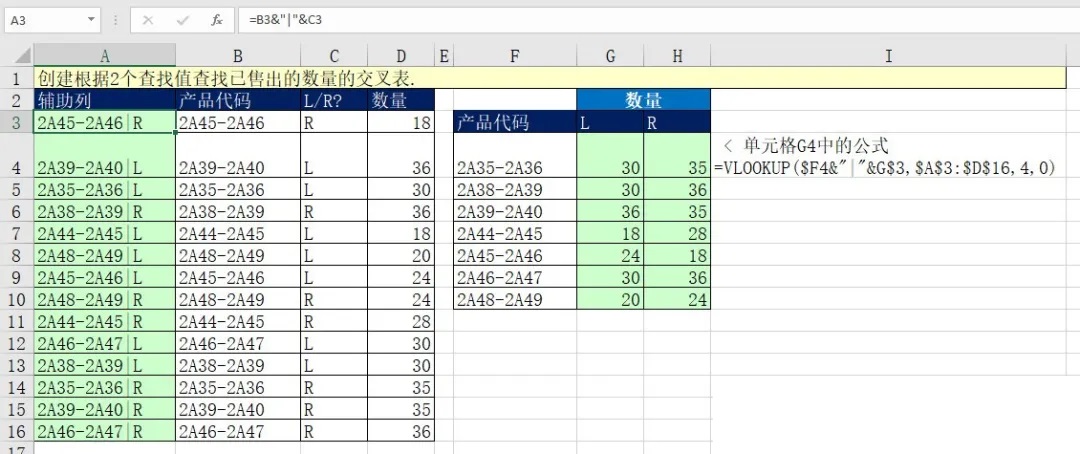Select row 16 header

tap(16, 431)
